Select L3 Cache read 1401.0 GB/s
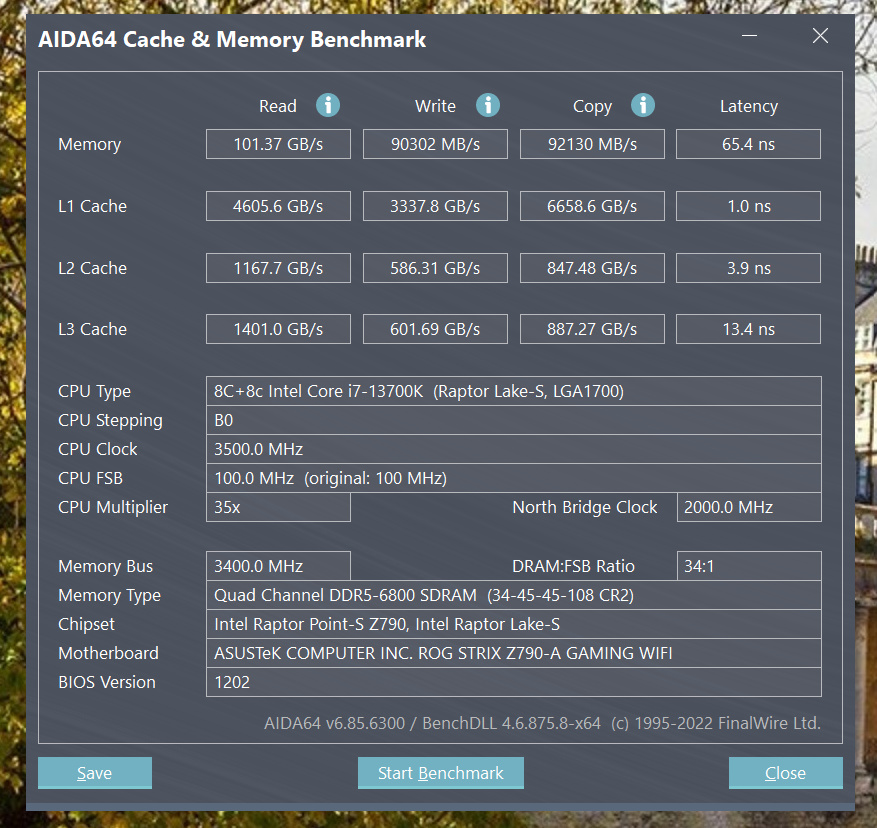The height and width of the screenshot is (828, 877). (x=278, y=329)
